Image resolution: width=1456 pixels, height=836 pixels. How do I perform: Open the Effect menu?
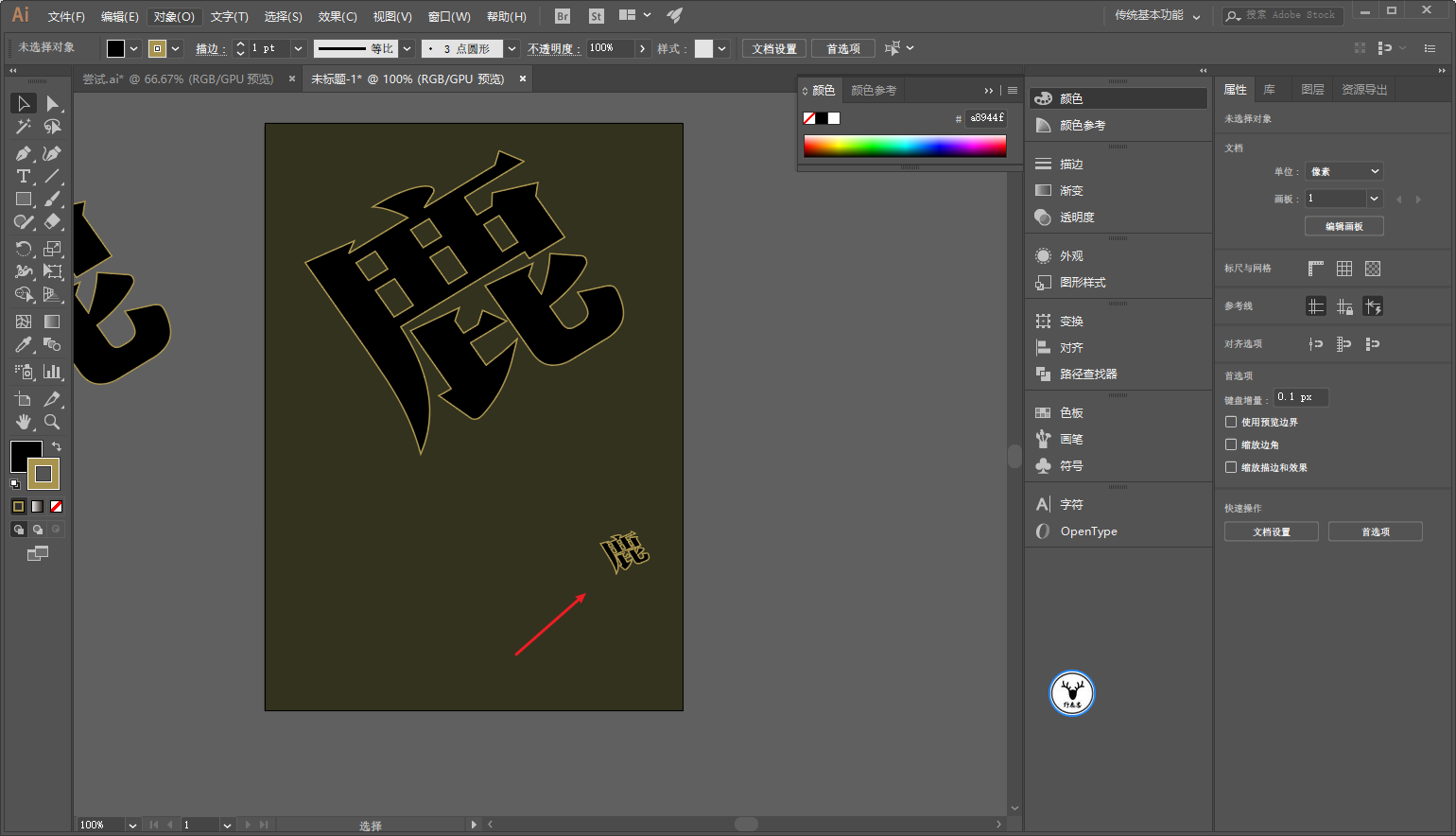338,17
